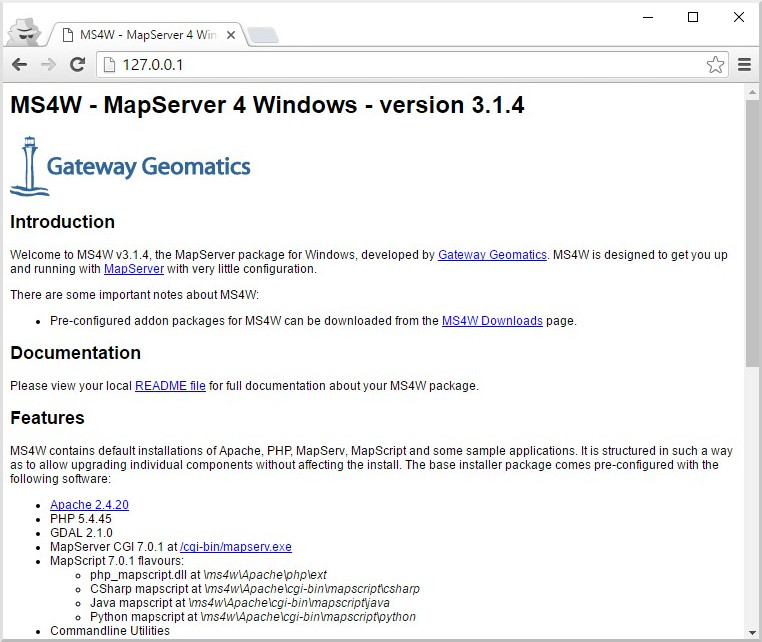
Task: Click the forward navigation arrow
Action: [x=48, y=65]
